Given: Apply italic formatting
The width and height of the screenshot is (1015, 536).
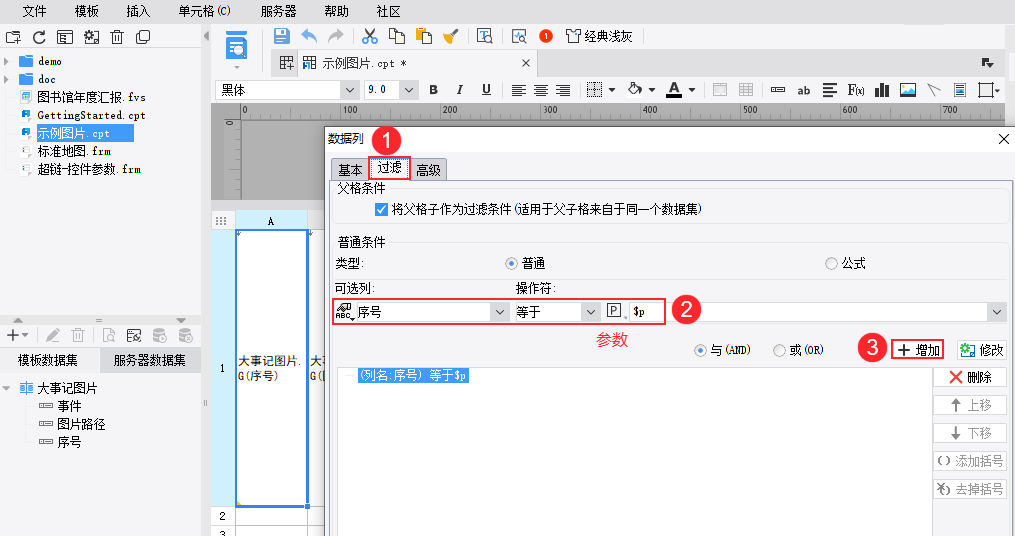Looking at the screenshot, I should click(460, 90).
